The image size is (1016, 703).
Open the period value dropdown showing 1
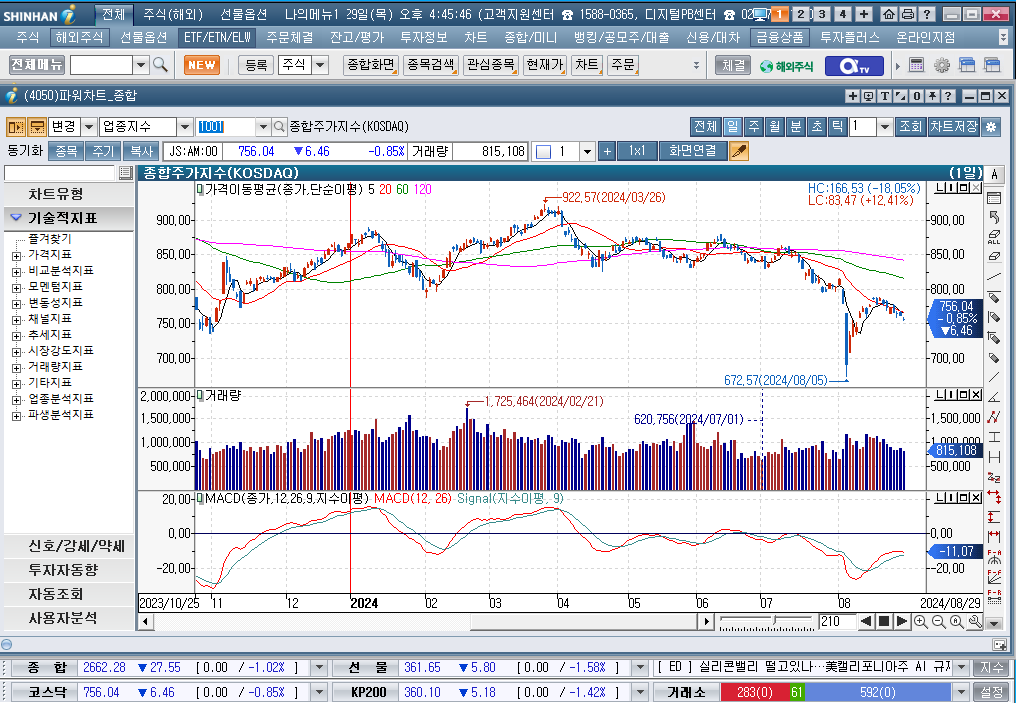(885, 126)
